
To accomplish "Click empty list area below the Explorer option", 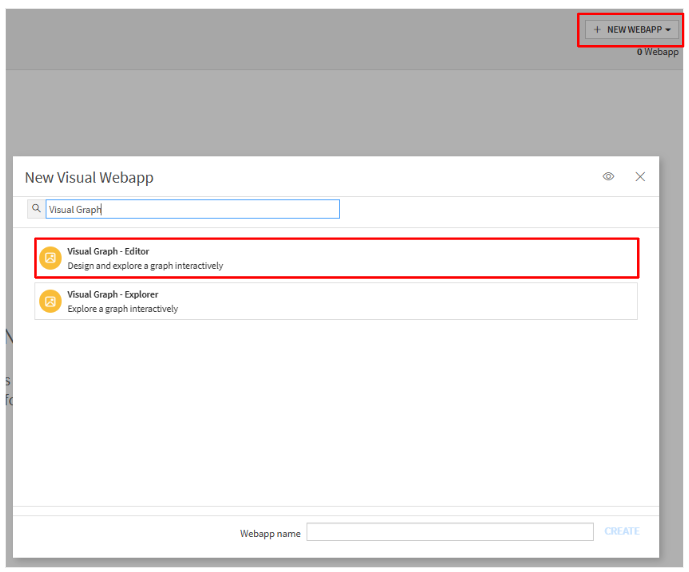I will click(x=335, y=410).
